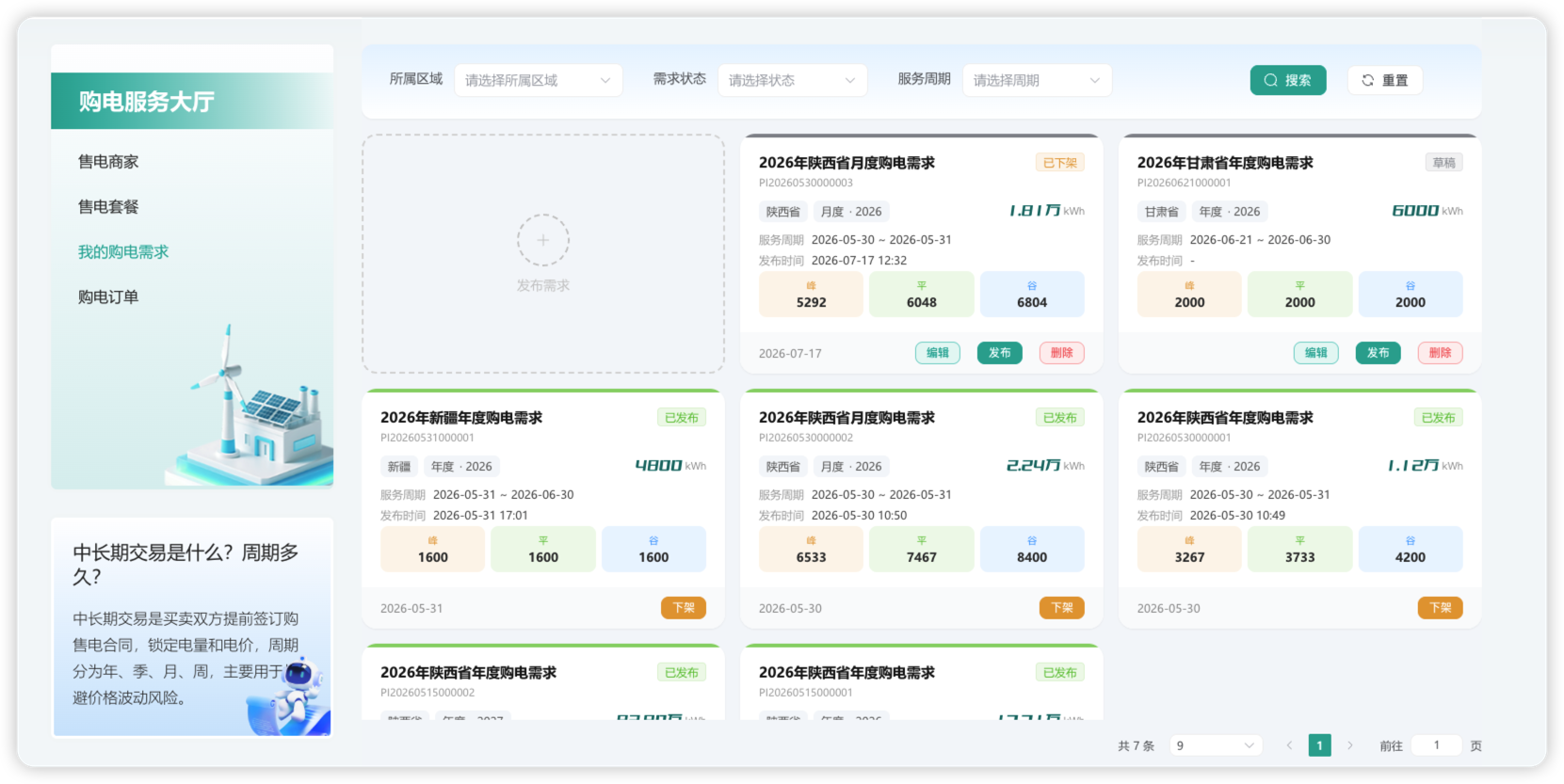Screen dimensions: 1564x784
Task: Edit the 甘肃省年度 draft demand
Action: pyautogui.click(x=1316, y=353)
